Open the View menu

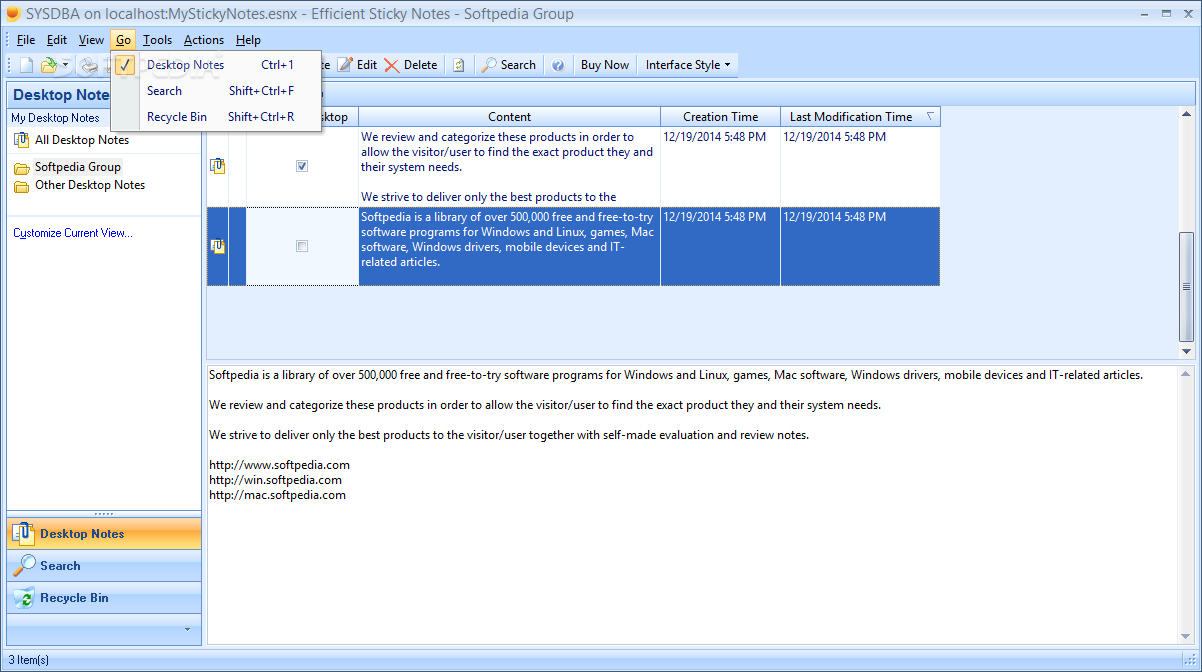coord(91,40)
